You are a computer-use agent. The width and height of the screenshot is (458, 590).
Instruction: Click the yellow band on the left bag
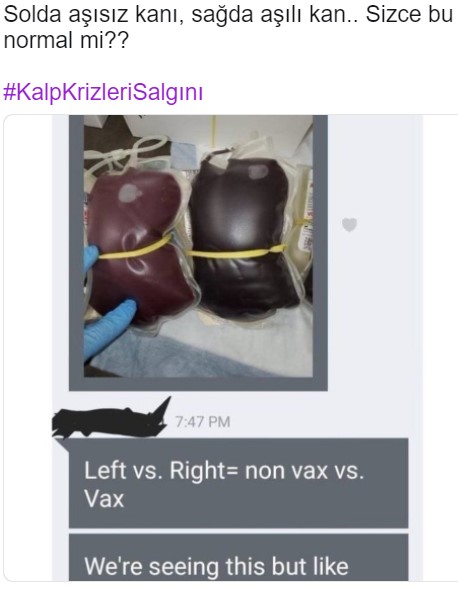[x=135, y=248]
